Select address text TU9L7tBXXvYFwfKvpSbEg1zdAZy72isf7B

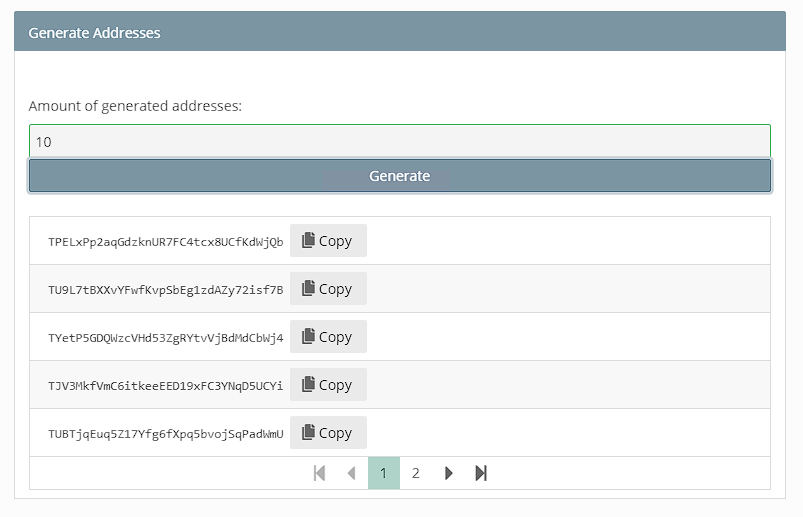coord(165,290)
